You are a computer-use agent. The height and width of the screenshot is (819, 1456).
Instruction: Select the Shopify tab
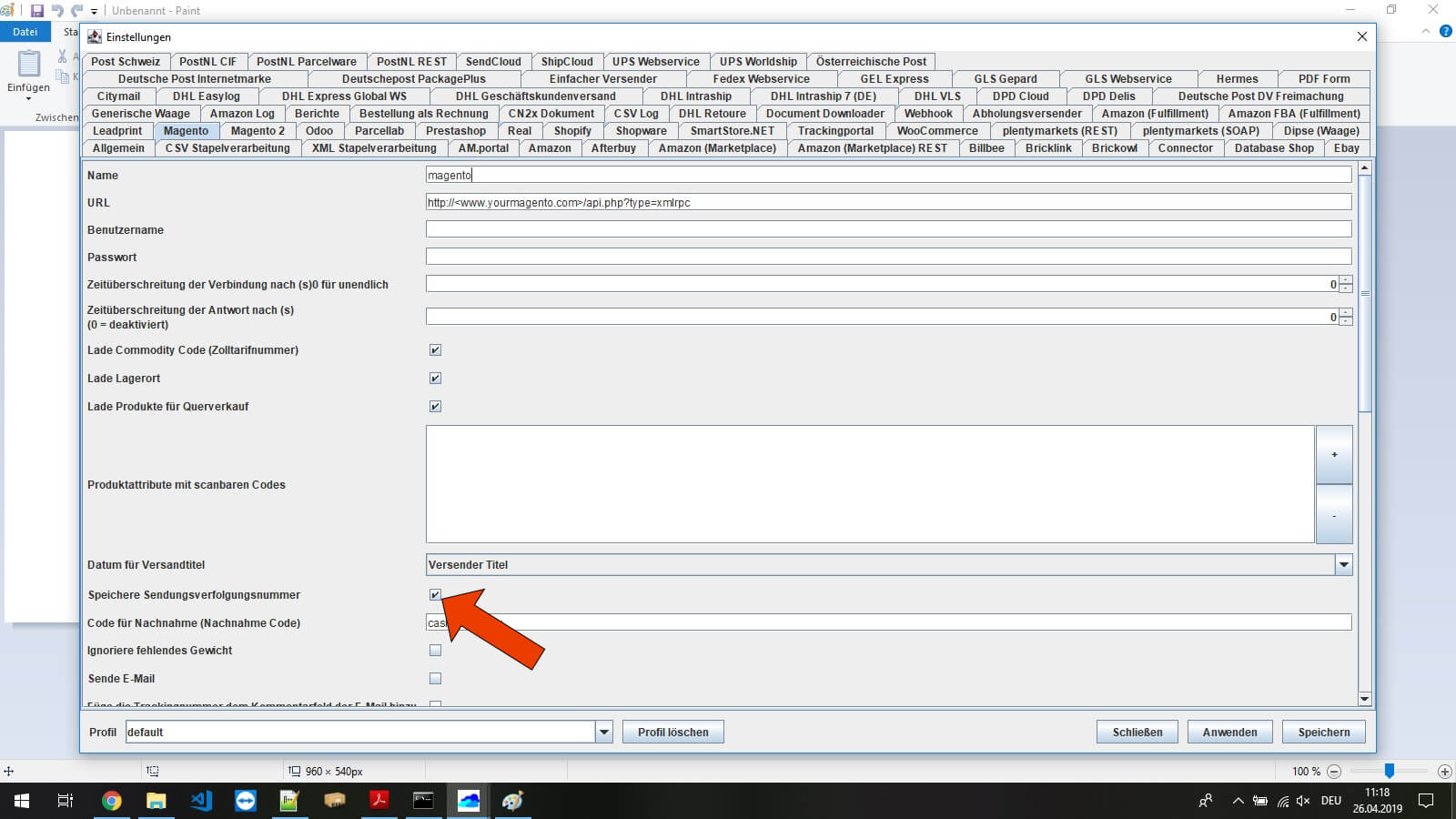pyautogui.click(x=573, y=131)
